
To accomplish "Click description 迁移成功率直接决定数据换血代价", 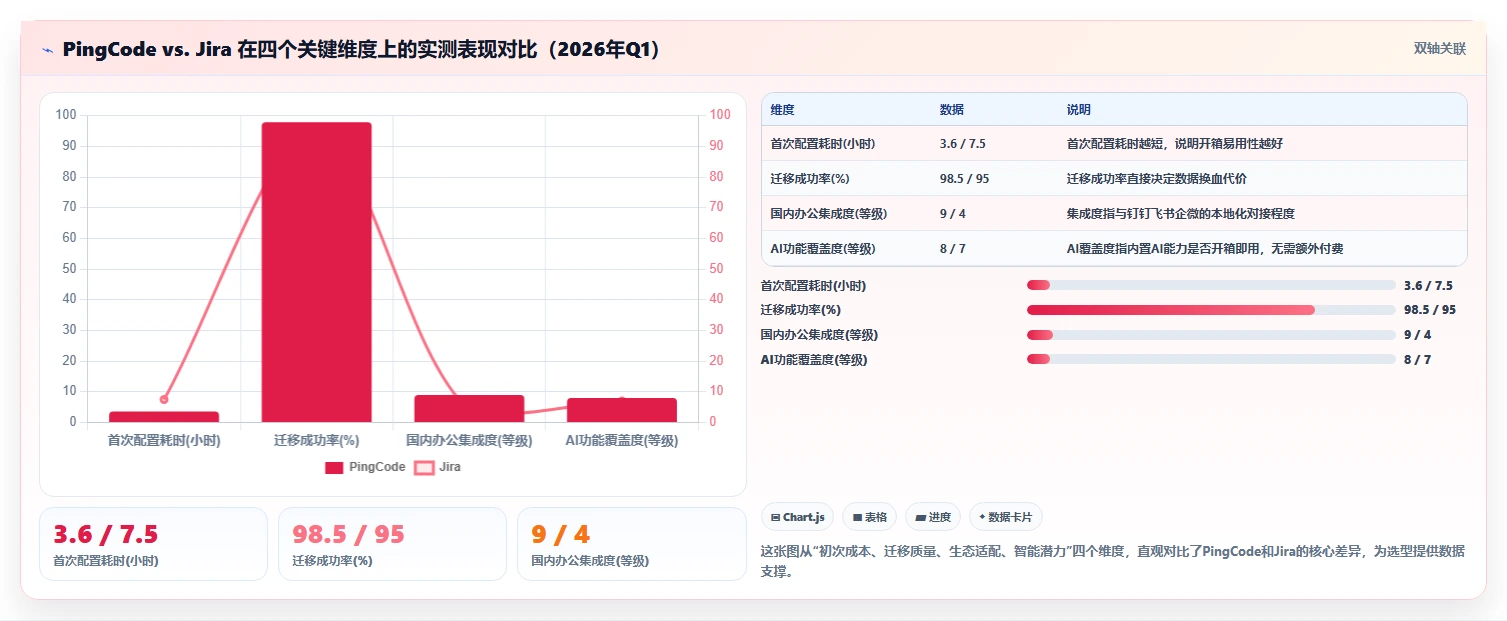I will click(1157, 179).
